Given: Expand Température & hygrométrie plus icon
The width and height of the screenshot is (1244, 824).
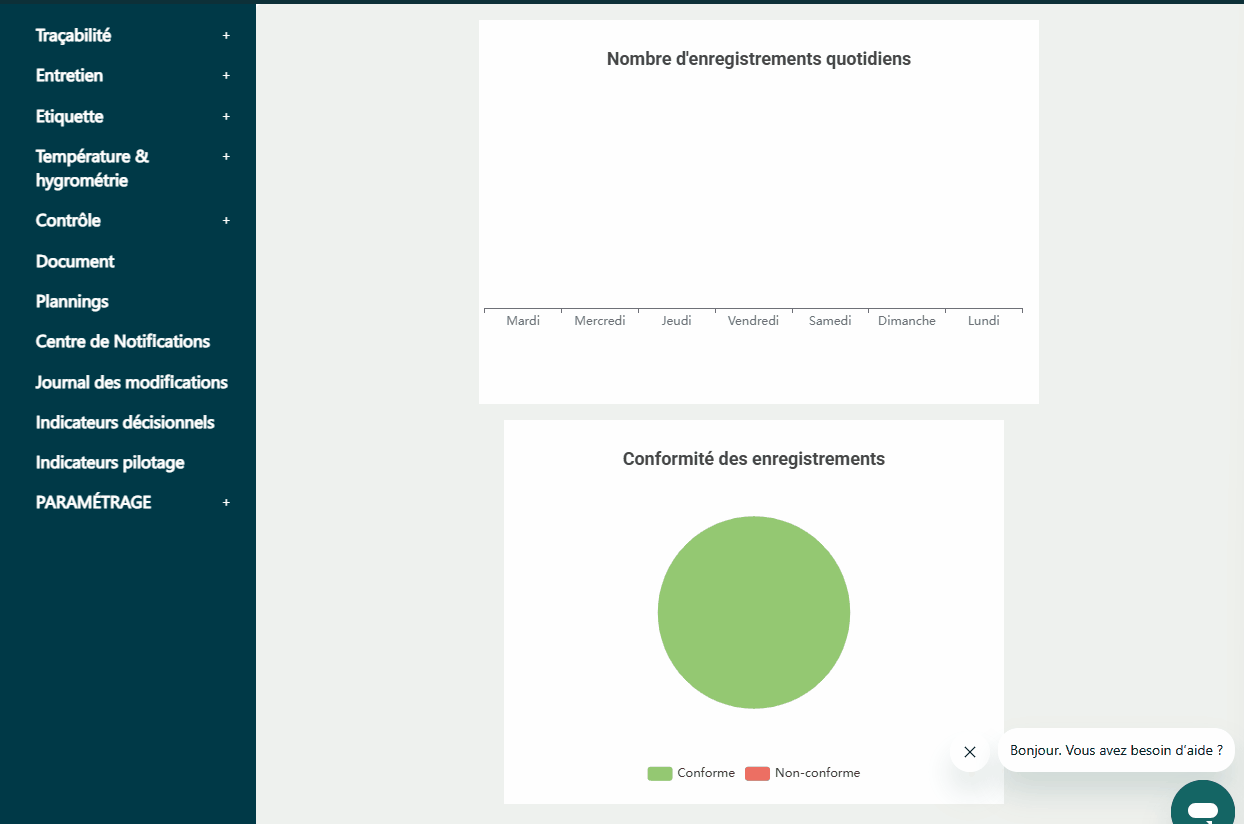Looking at the screenshot, I should (x=226, y=157).
